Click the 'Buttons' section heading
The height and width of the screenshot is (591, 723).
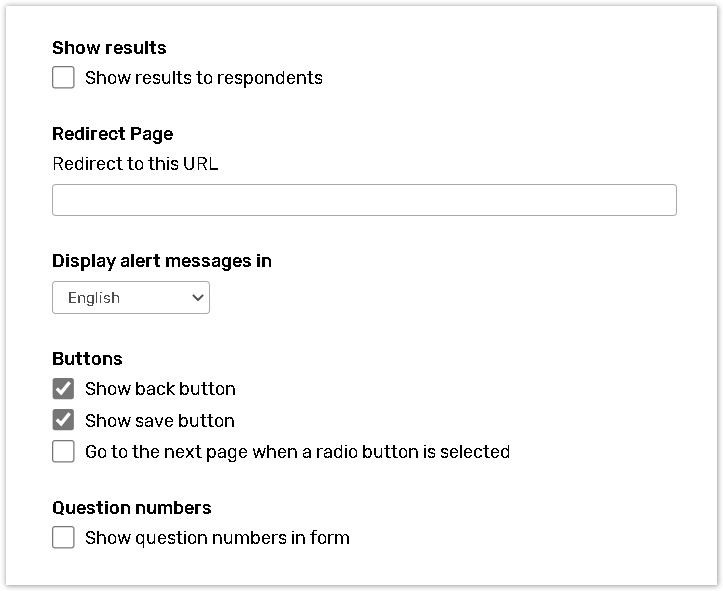[87, 359]
